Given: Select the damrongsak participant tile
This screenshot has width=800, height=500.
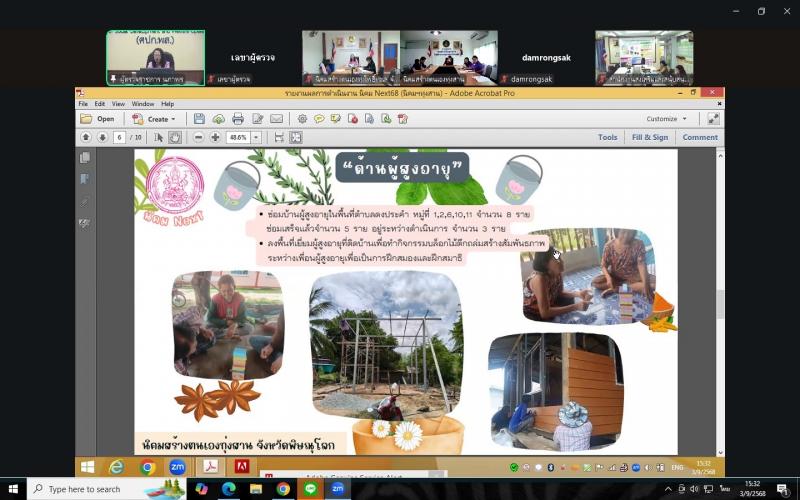Looking at the screenshot, I should click(546, 58).
